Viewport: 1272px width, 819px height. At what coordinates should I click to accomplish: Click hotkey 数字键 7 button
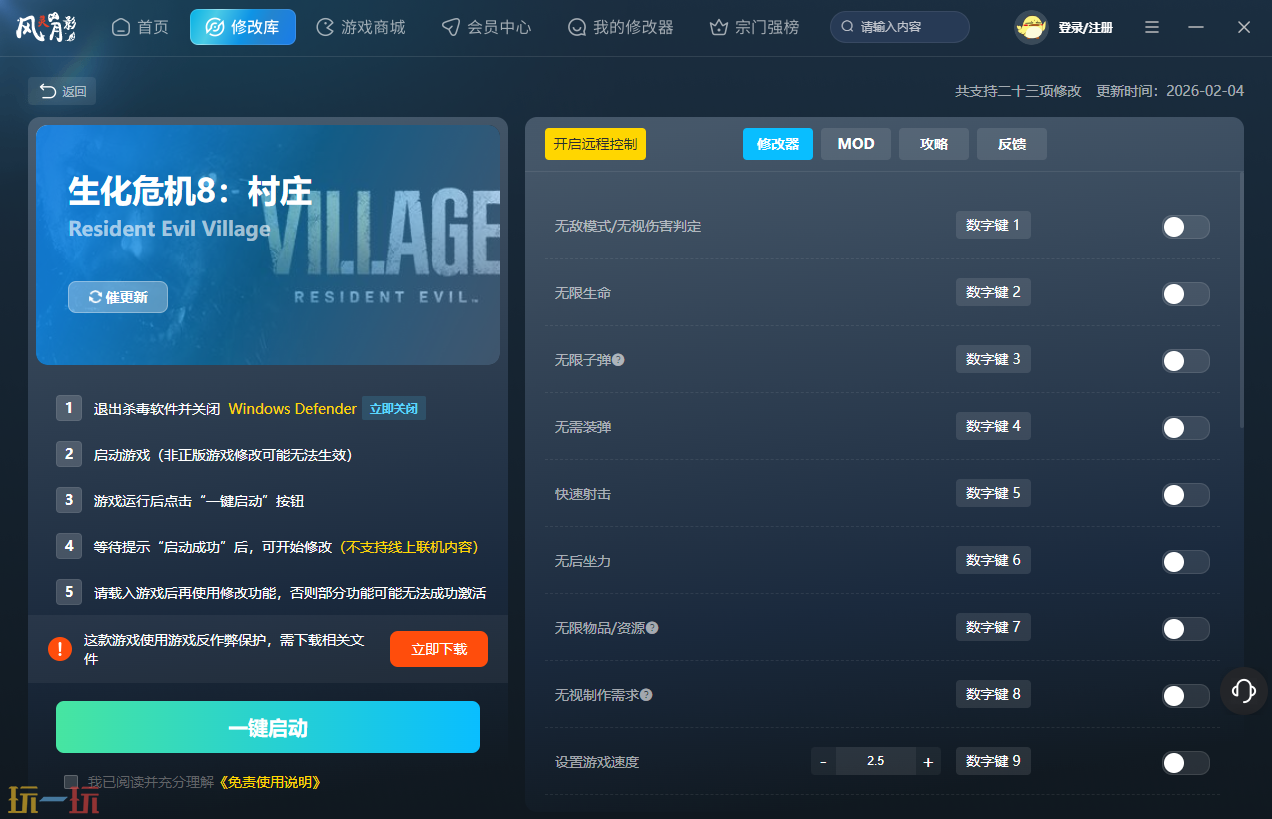pyautogui.click(x=993, y=627)
